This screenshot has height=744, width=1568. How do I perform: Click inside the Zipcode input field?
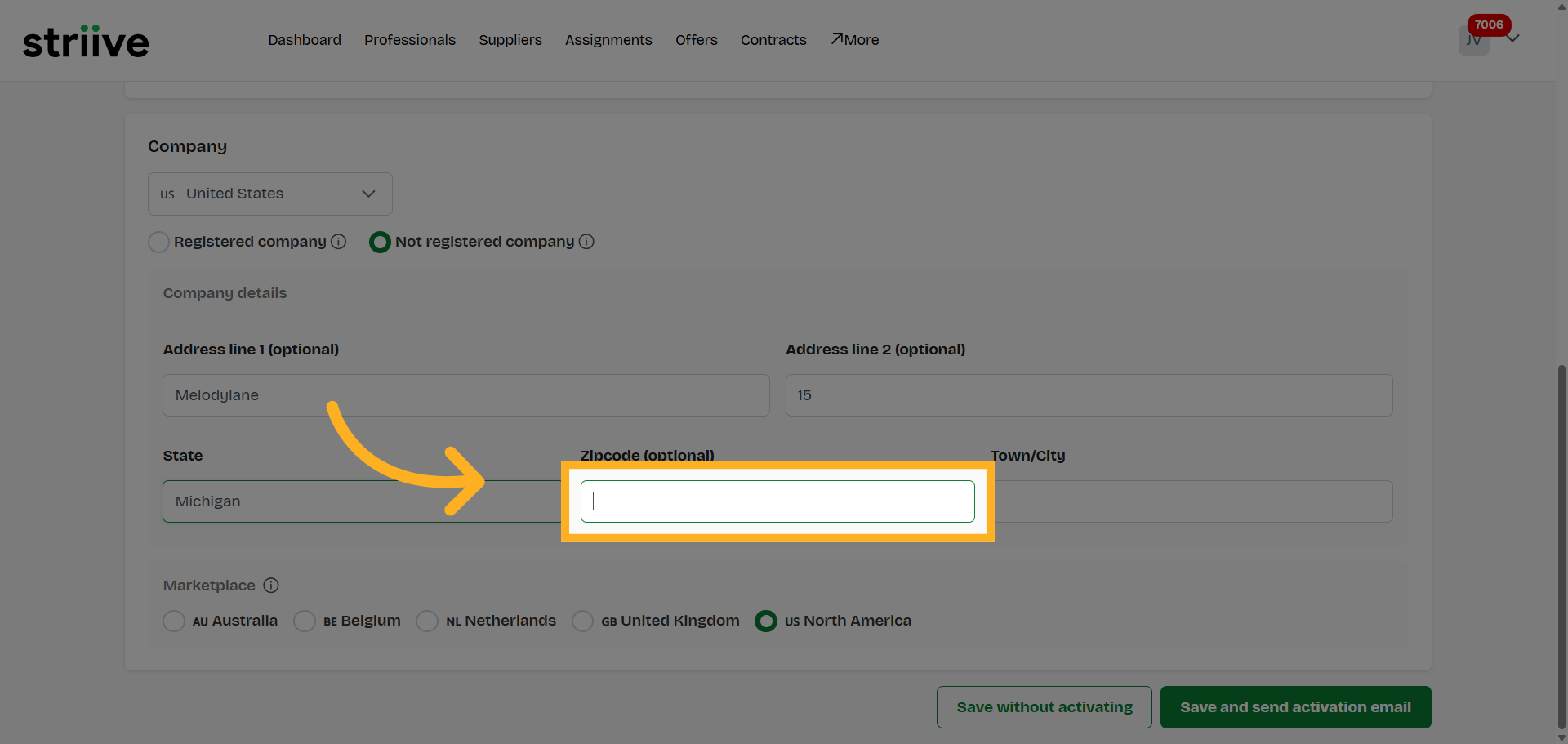click(x=776, y=501)
